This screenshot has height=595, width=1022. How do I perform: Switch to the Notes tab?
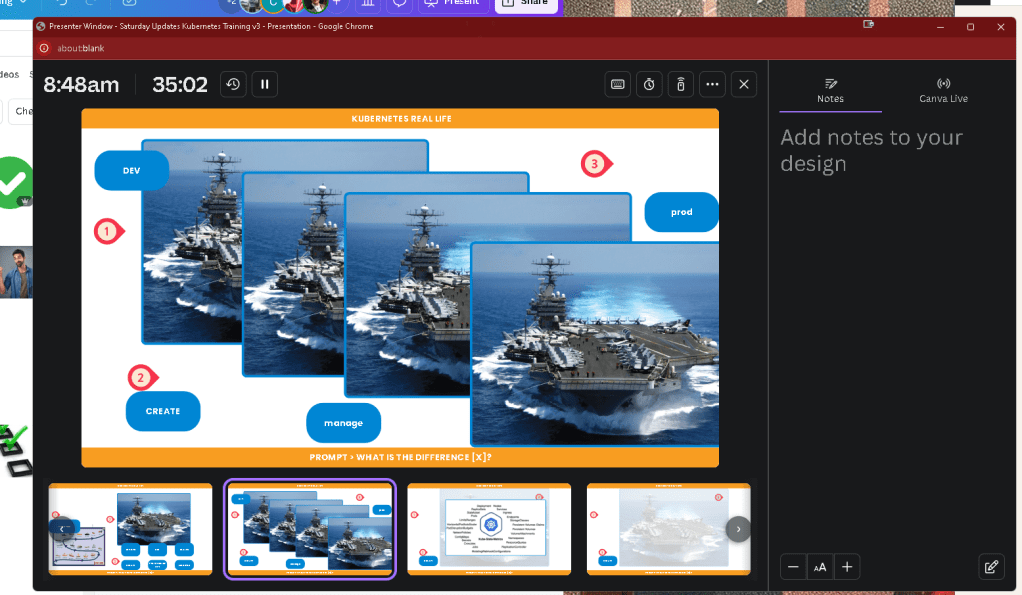pyautogui.click(x=830, y=91)
